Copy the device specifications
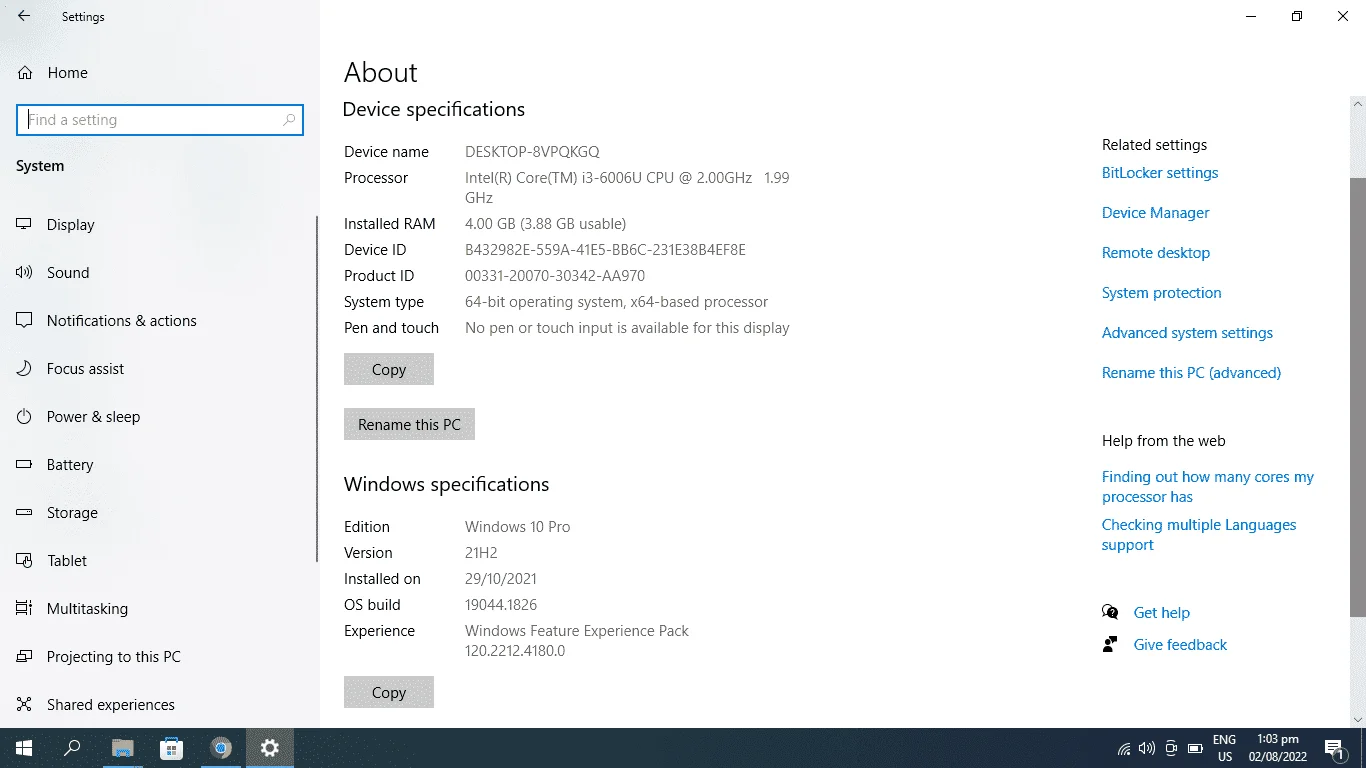This screenshot has height=768, width=1366. click(389, 369)
